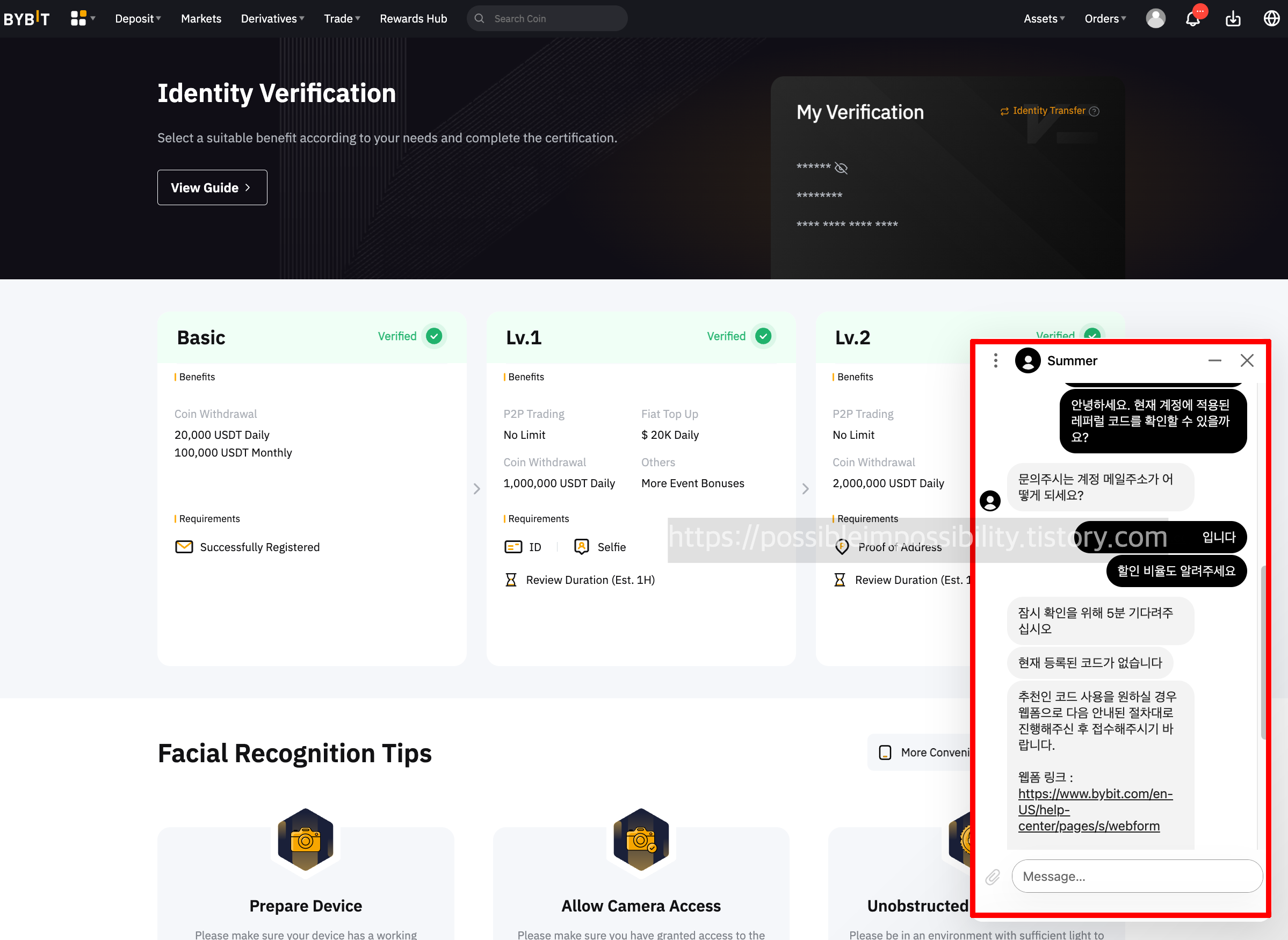Expand the Derivatives dropdown menu
This screenshot has width=1288, height=940.
(x=272, y=19)
